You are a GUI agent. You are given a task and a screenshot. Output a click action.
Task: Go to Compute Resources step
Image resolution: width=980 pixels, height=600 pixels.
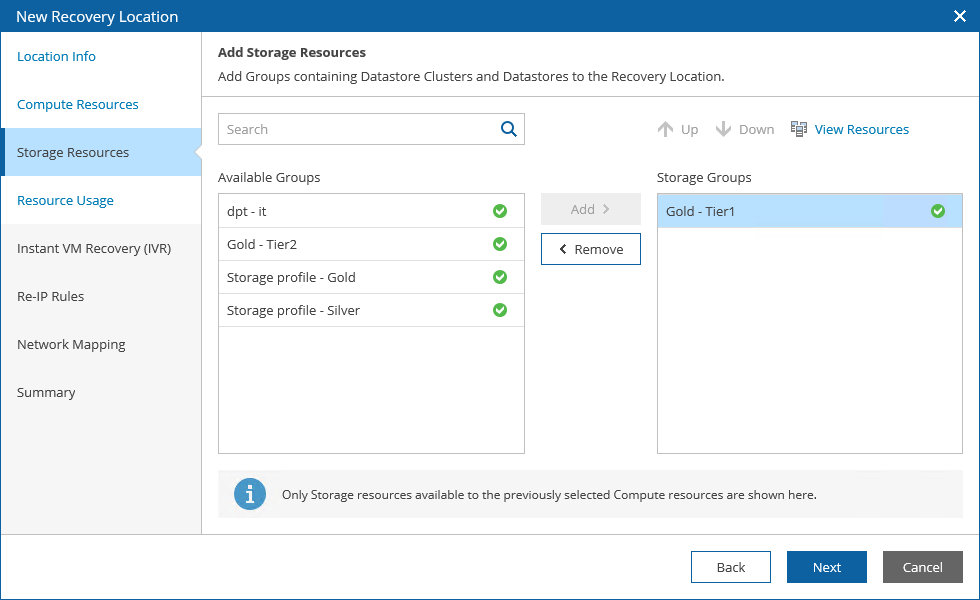tap(78, 105)
